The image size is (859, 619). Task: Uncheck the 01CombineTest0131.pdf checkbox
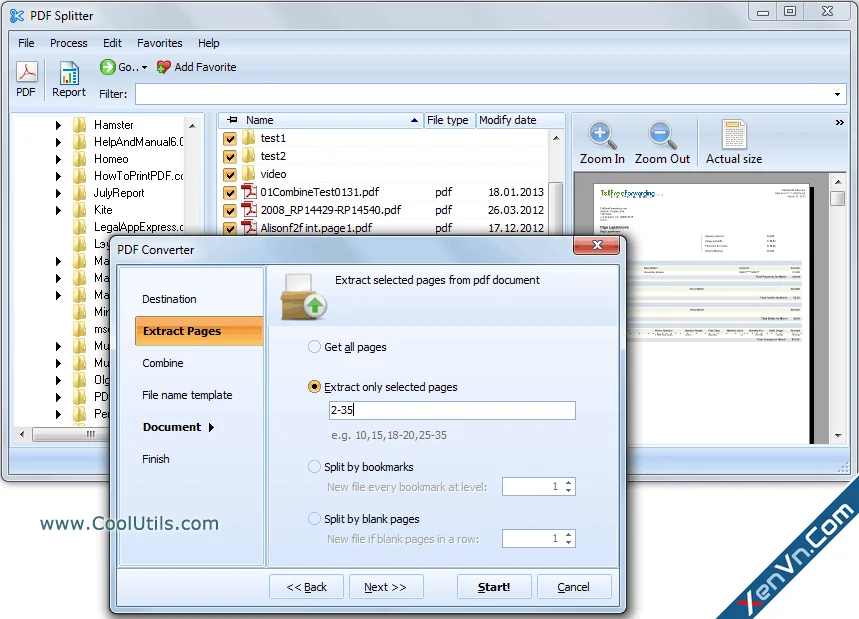(x=230, y=193)
